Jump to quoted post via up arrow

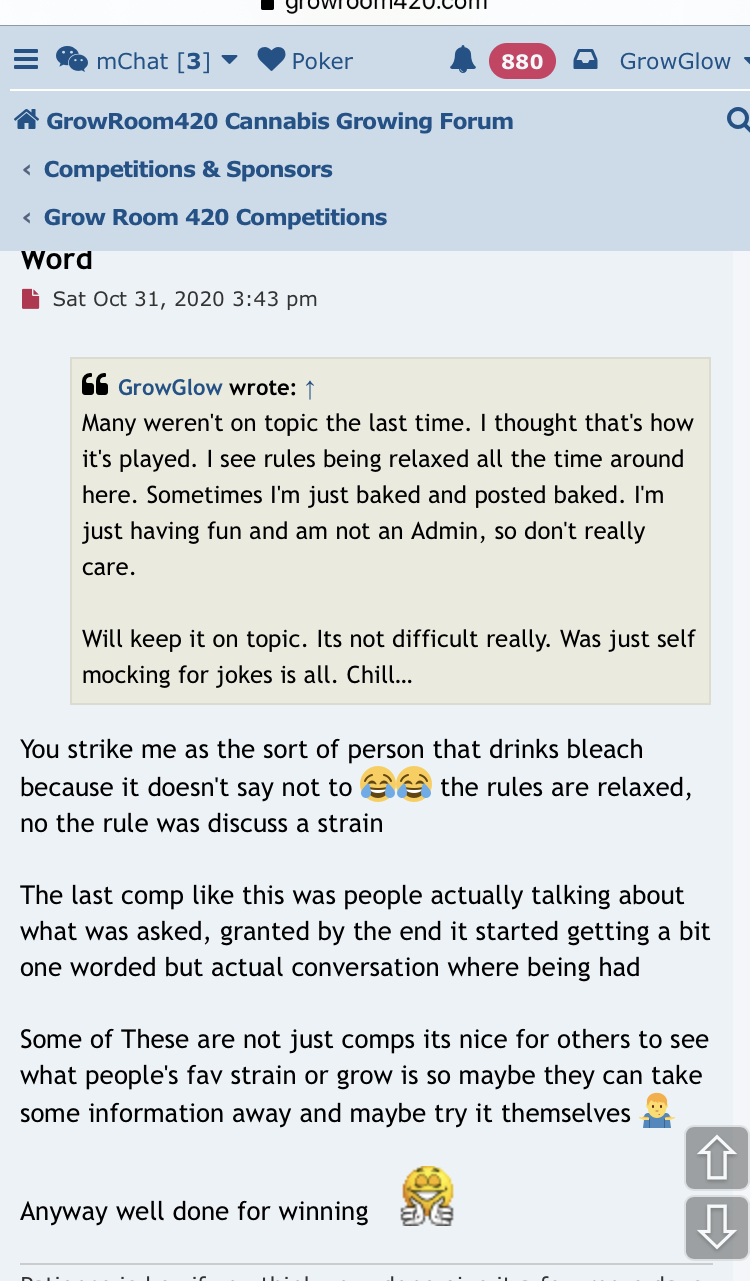coord(310,387)
